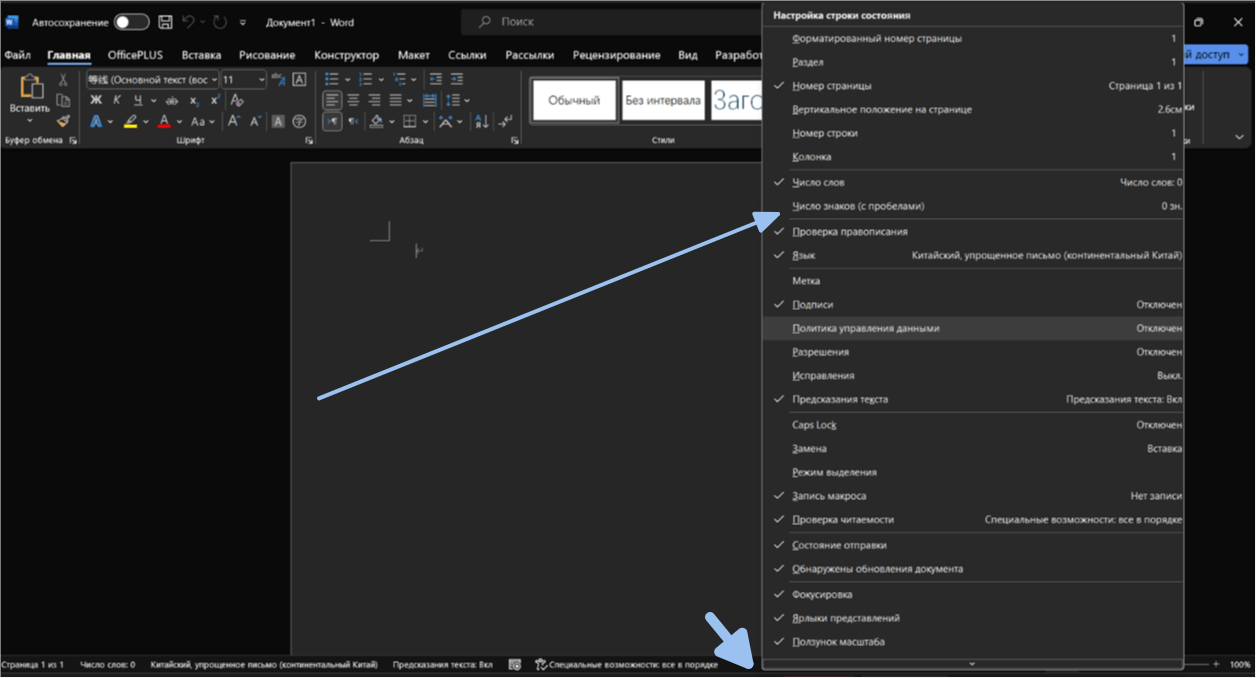Open the Change case (Aa) dropdown

point(201,121)
